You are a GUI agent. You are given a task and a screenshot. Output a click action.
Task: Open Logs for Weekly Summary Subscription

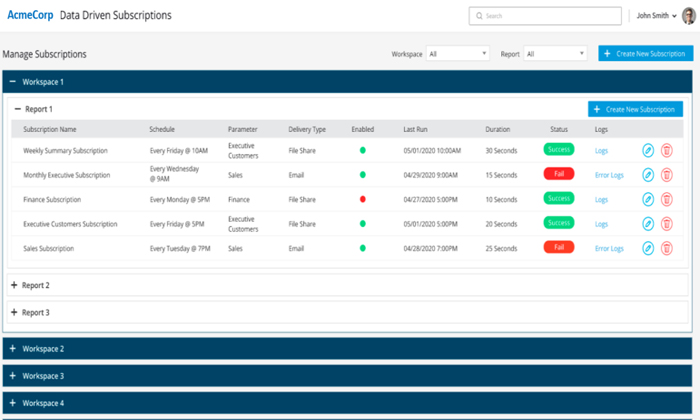(601, 151)
